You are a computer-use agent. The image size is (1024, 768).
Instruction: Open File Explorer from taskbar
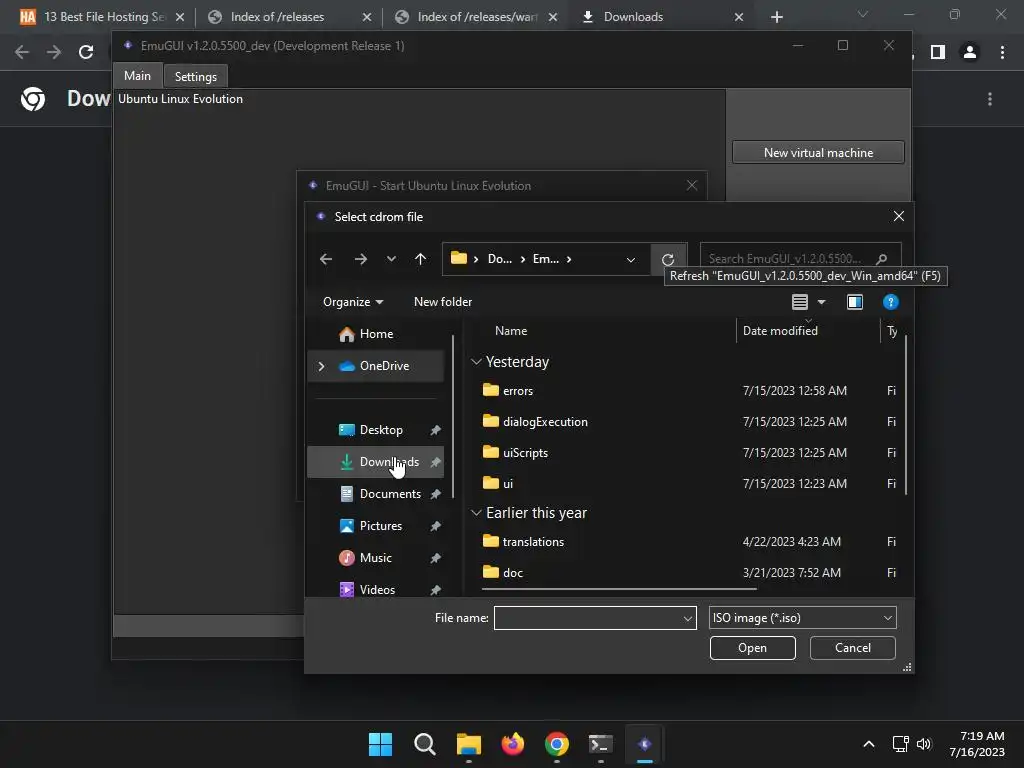pos(468,744)
